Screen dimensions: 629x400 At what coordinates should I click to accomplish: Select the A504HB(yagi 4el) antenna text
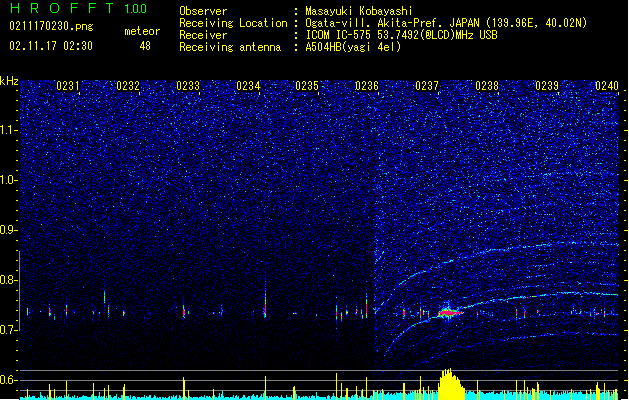coord(353,47)
